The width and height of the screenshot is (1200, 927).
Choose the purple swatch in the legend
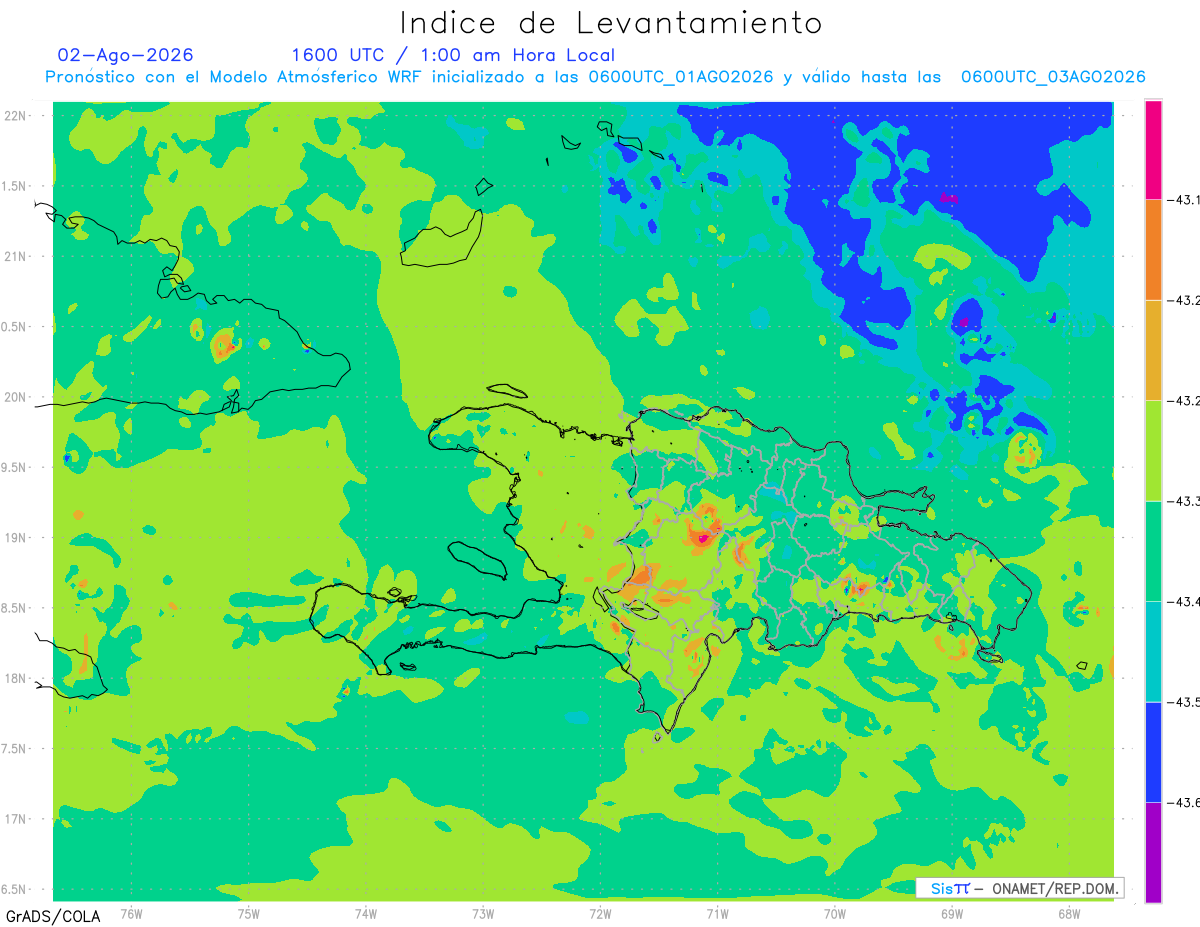click(x=1153, y=852)
